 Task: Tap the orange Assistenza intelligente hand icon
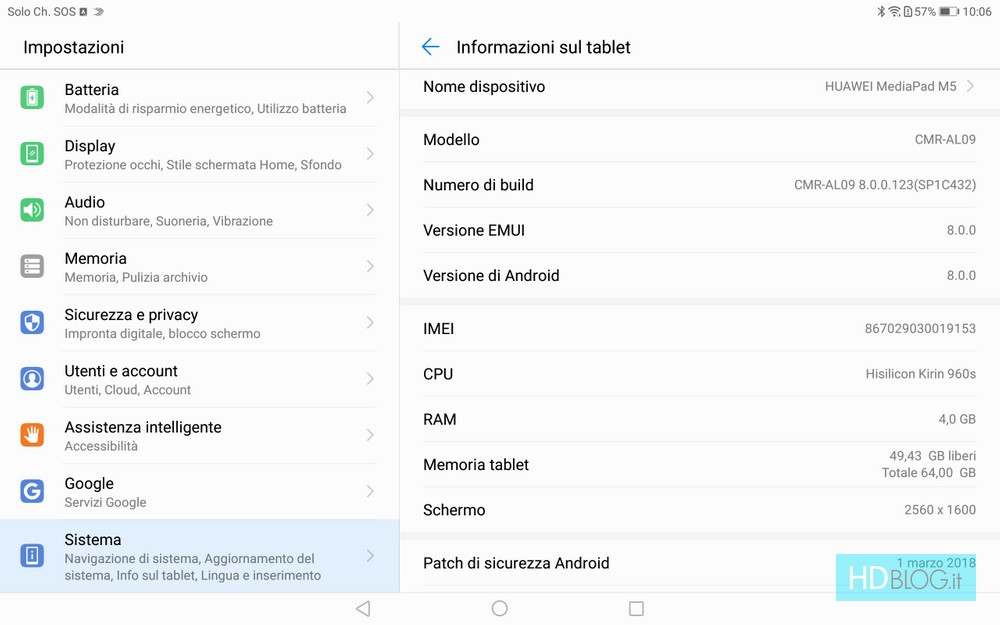(32, 435)
